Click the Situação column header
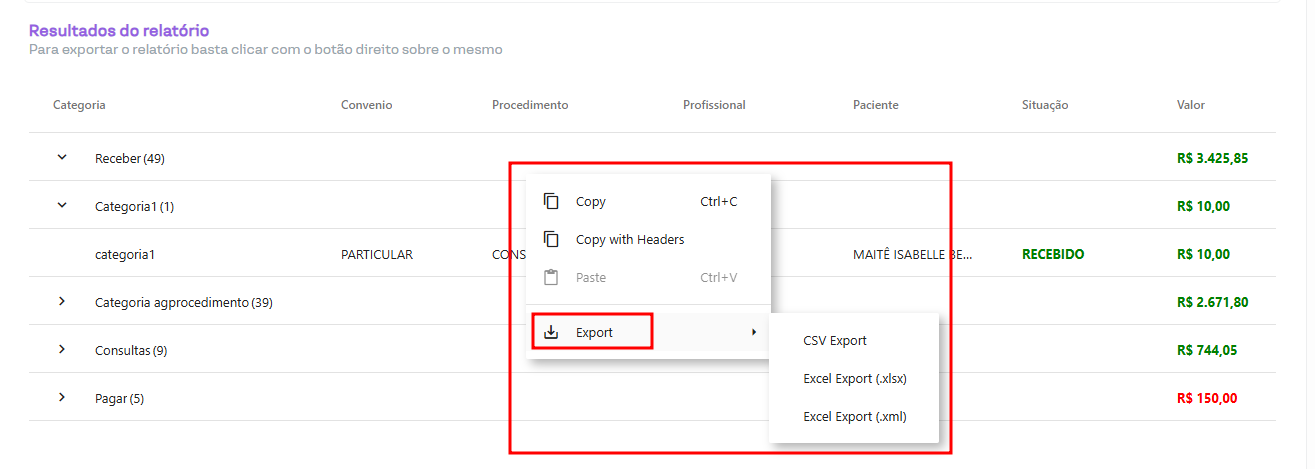 click(x=1045, y=105)
